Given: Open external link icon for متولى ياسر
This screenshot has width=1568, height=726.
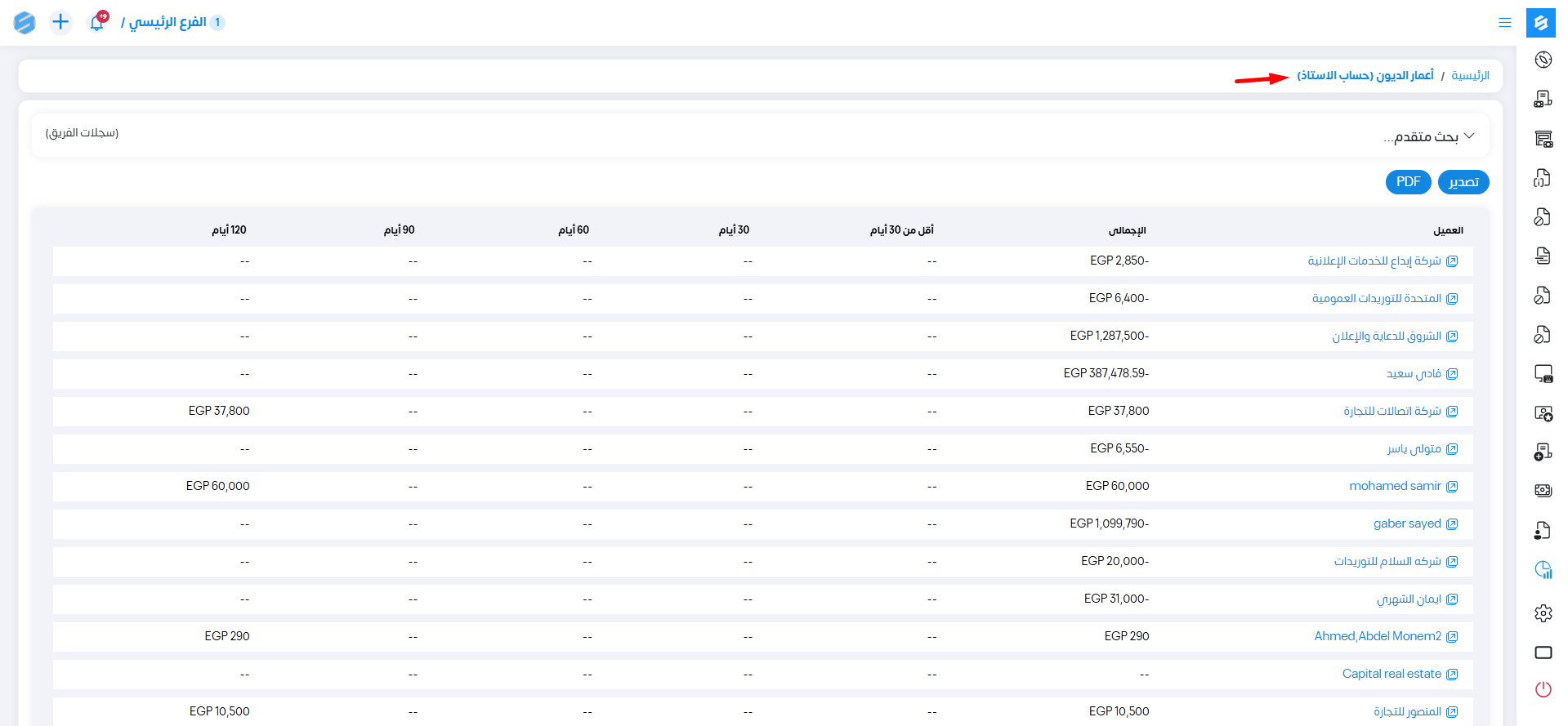Looking at the screenshot, I should coord(1452,449).
